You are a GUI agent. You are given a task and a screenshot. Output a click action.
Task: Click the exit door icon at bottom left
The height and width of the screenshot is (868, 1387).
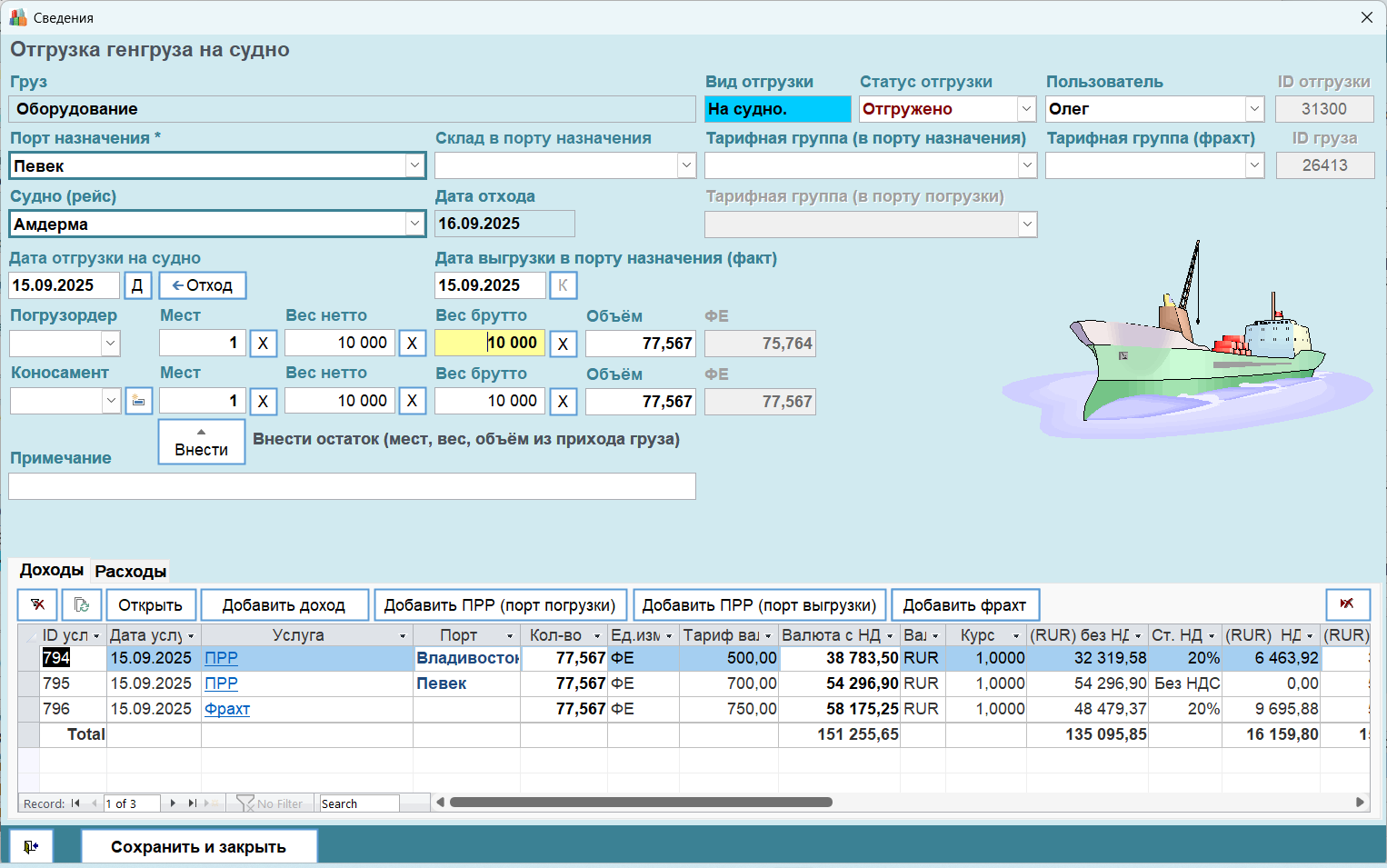[x=31, y=847]
